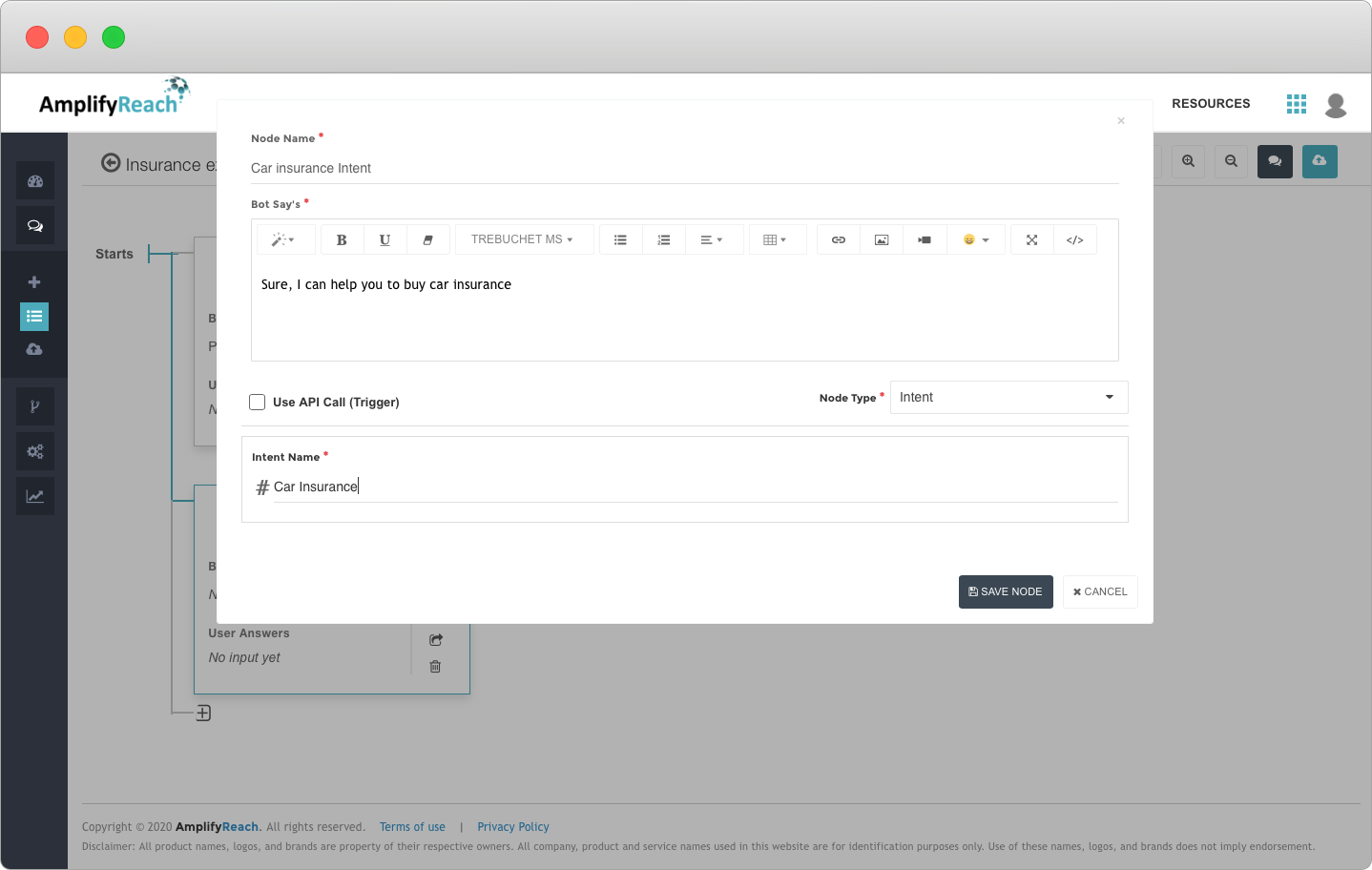The height and width of the screenshot is (870, 1372).
Task: Switch the editor to code view
Action: pos(1075,239)
